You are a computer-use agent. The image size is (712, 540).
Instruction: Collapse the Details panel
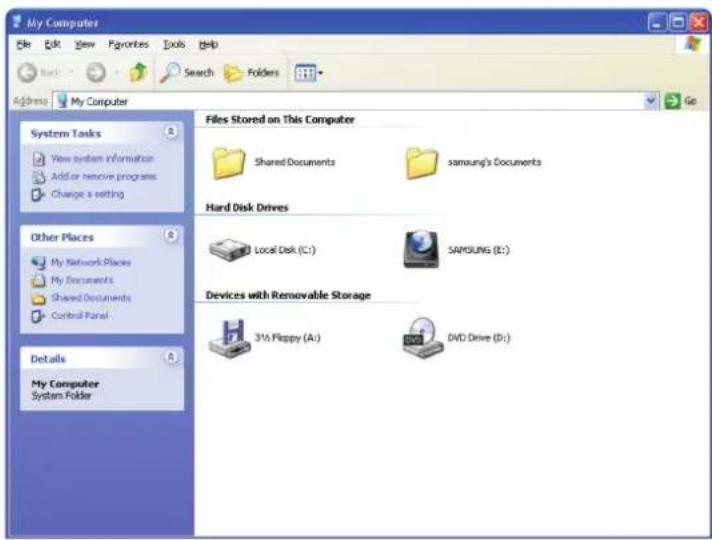pos(171,357)
